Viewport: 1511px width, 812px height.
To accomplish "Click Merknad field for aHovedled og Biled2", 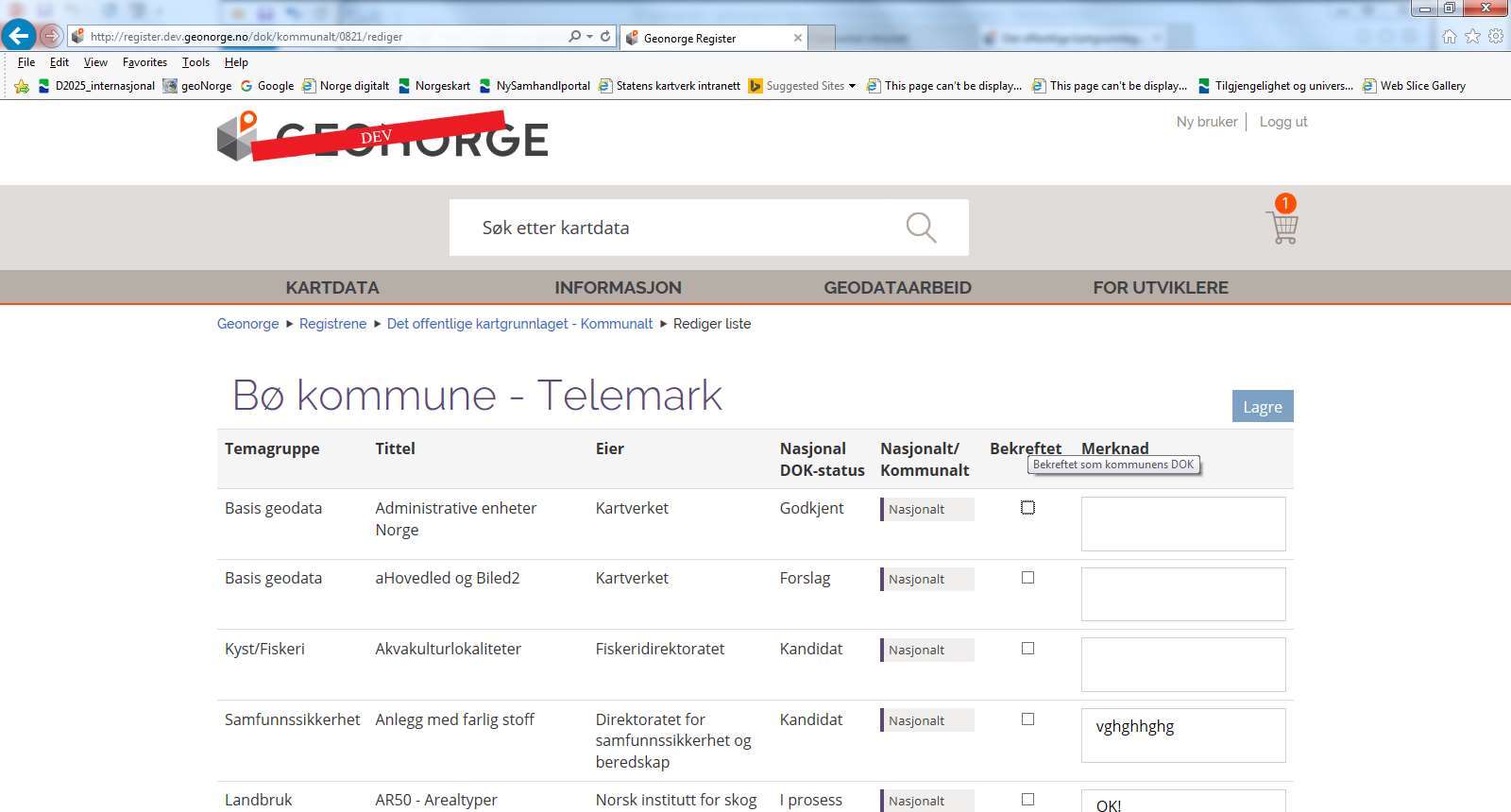I will (x=1183, y=594).
